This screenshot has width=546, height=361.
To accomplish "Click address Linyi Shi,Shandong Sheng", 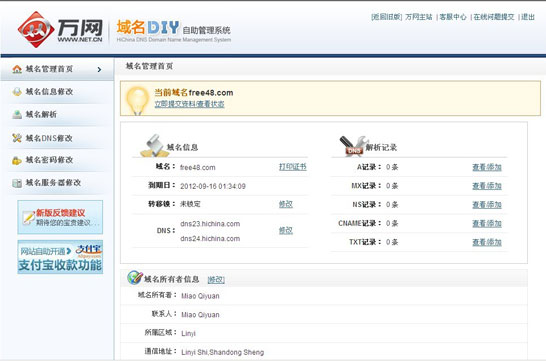I will 223,352.
